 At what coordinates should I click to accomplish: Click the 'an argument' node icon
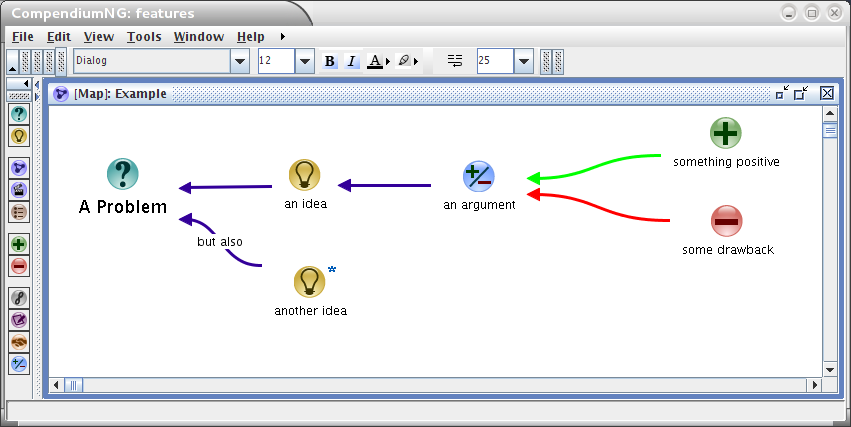coord(479,176)
